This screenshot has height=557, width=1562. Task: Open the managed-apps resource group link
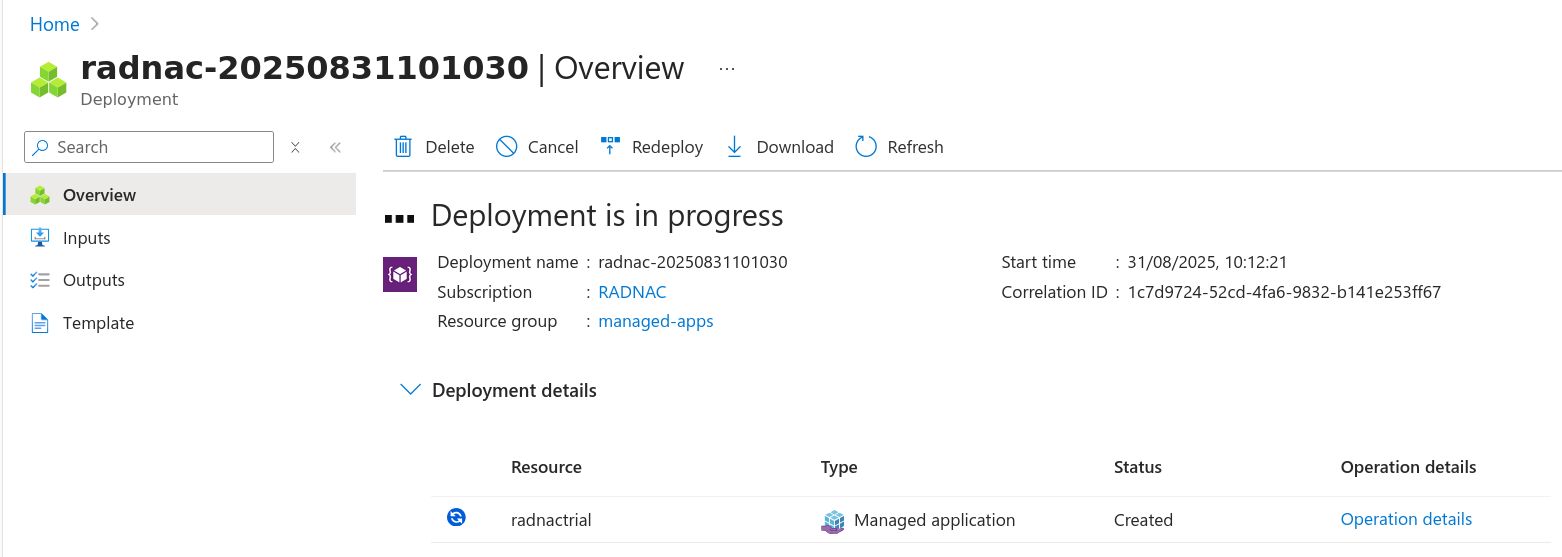[x=656, y=321]
